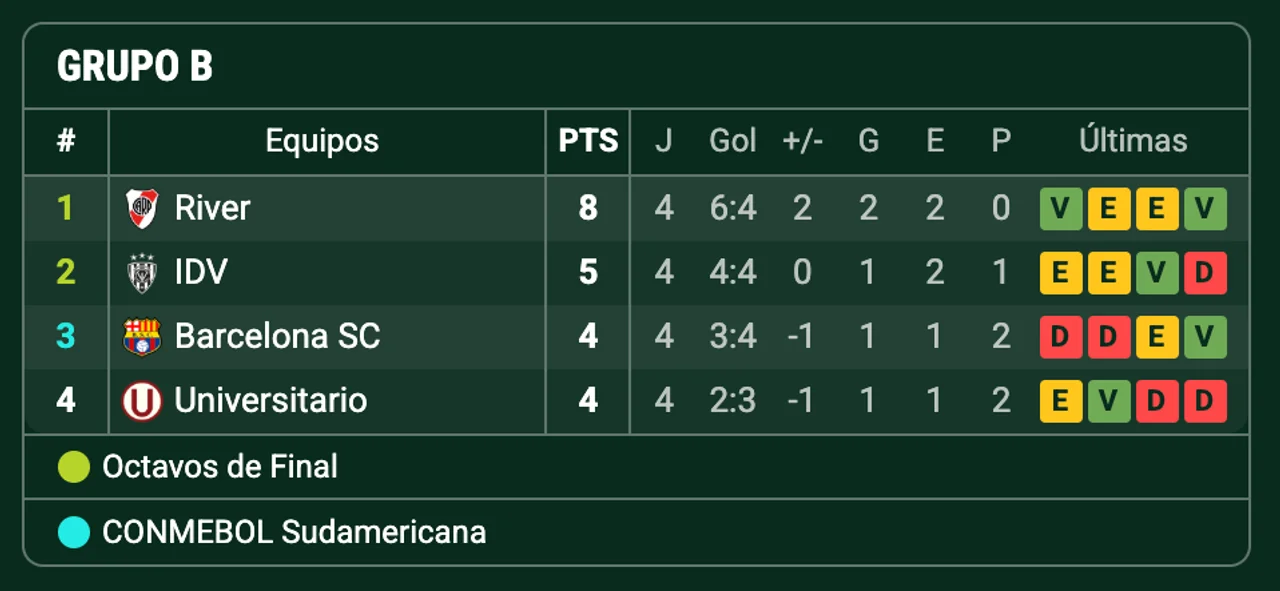The height and width of the screenshot is (591, 1280).
Task: Select the cyan CONMEBOL Sudamericana legend dot
Action: pos(74,532)
